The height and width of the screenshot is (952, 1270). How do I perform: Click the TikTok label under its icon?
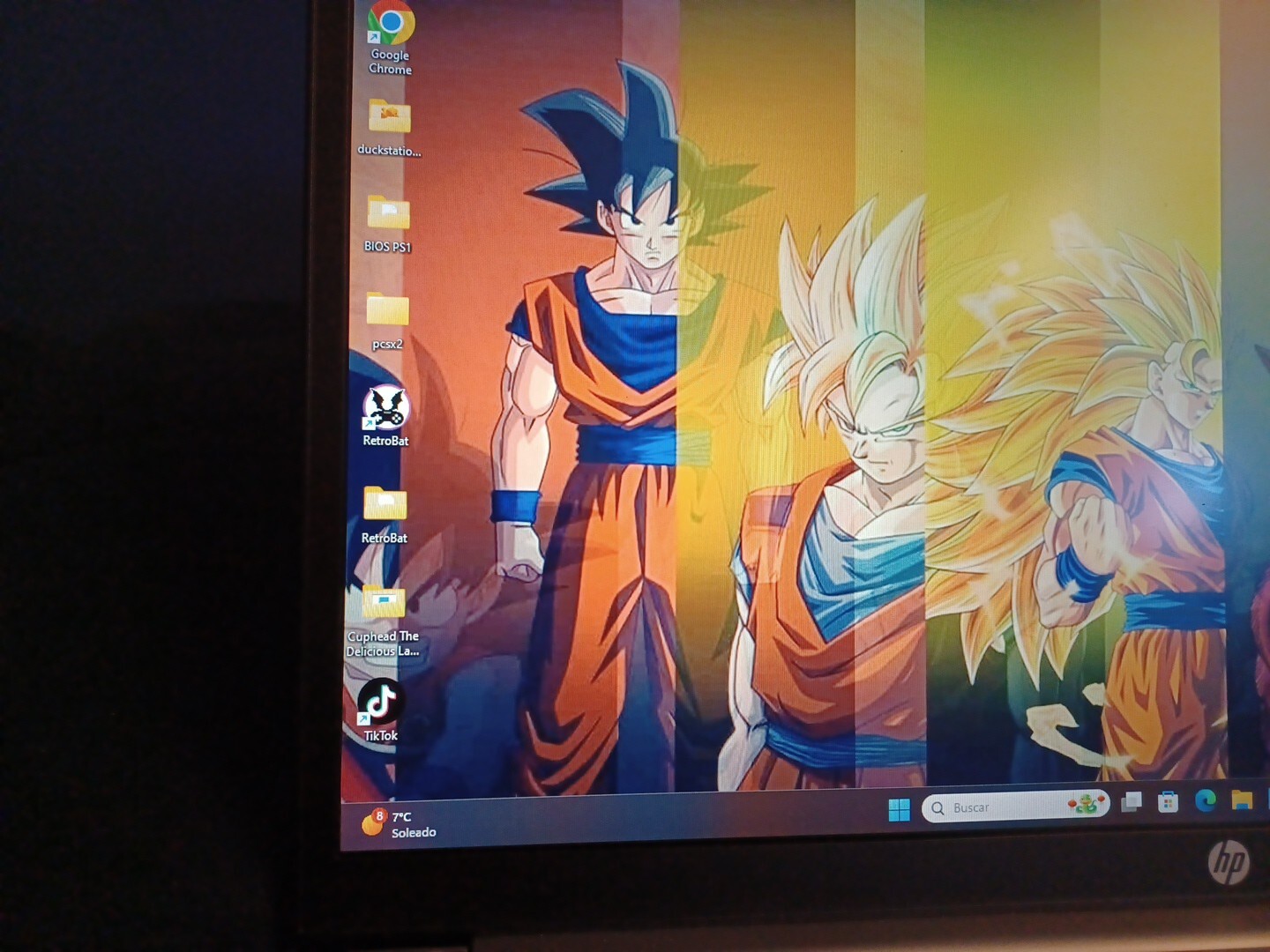381,736
